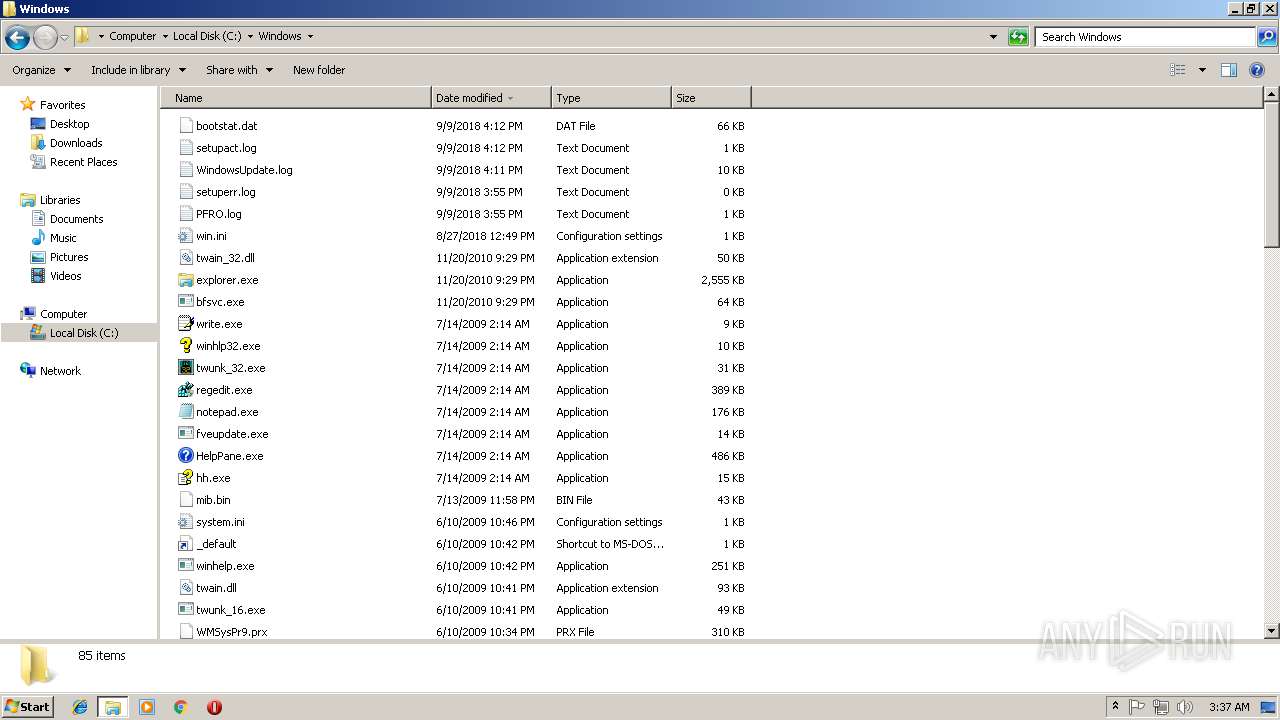Click the Start button

[x=28, y=707]
